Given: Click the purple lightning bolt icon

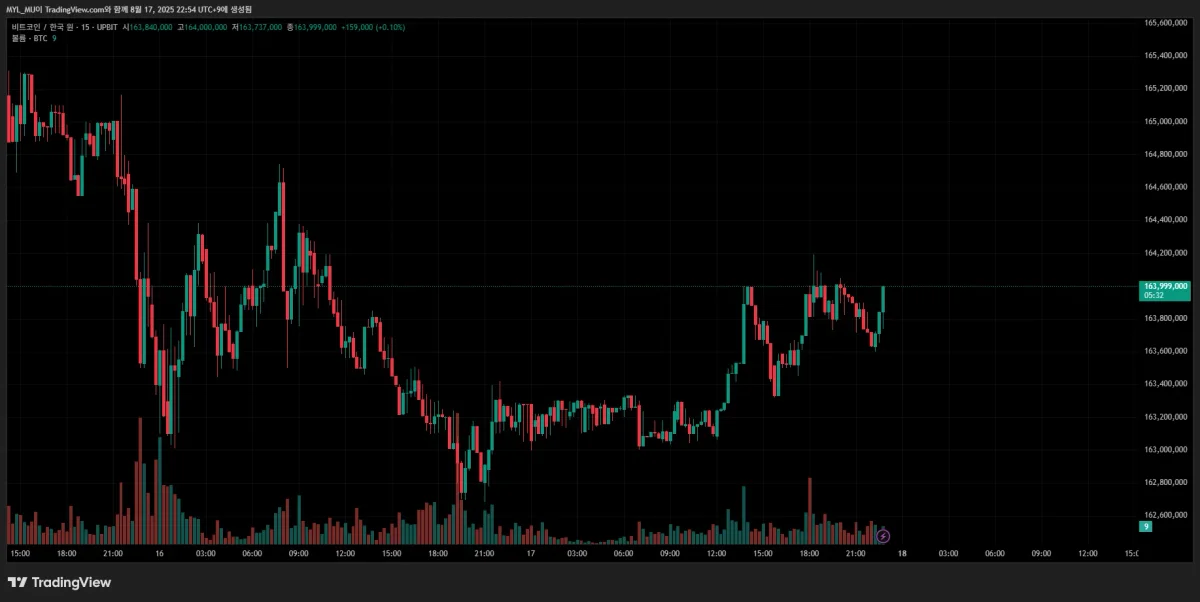Looking at the screenshot, I should pyautogui.click(x=883, y=537).
